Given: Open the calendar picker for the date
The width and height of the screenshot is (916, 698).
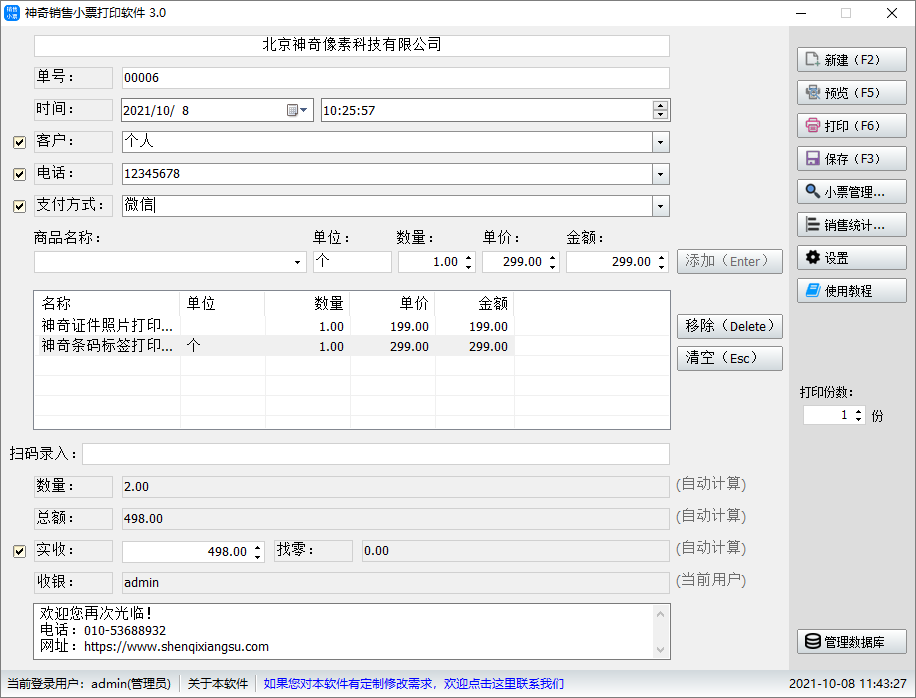Looking at the screenshot, I should coord(297,110).
